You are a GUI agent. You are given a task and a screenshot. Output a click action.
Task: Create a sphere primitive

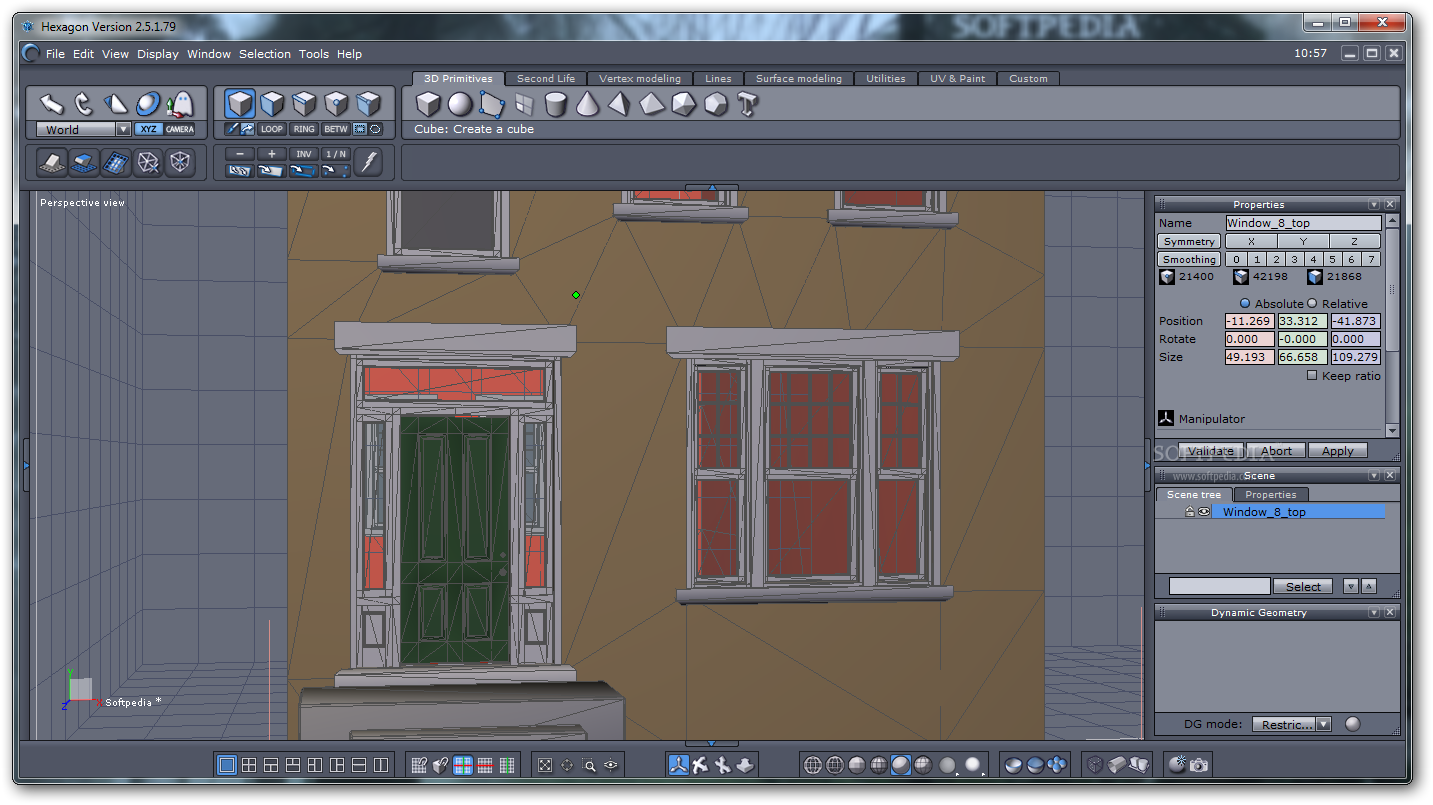click(460, 104)
